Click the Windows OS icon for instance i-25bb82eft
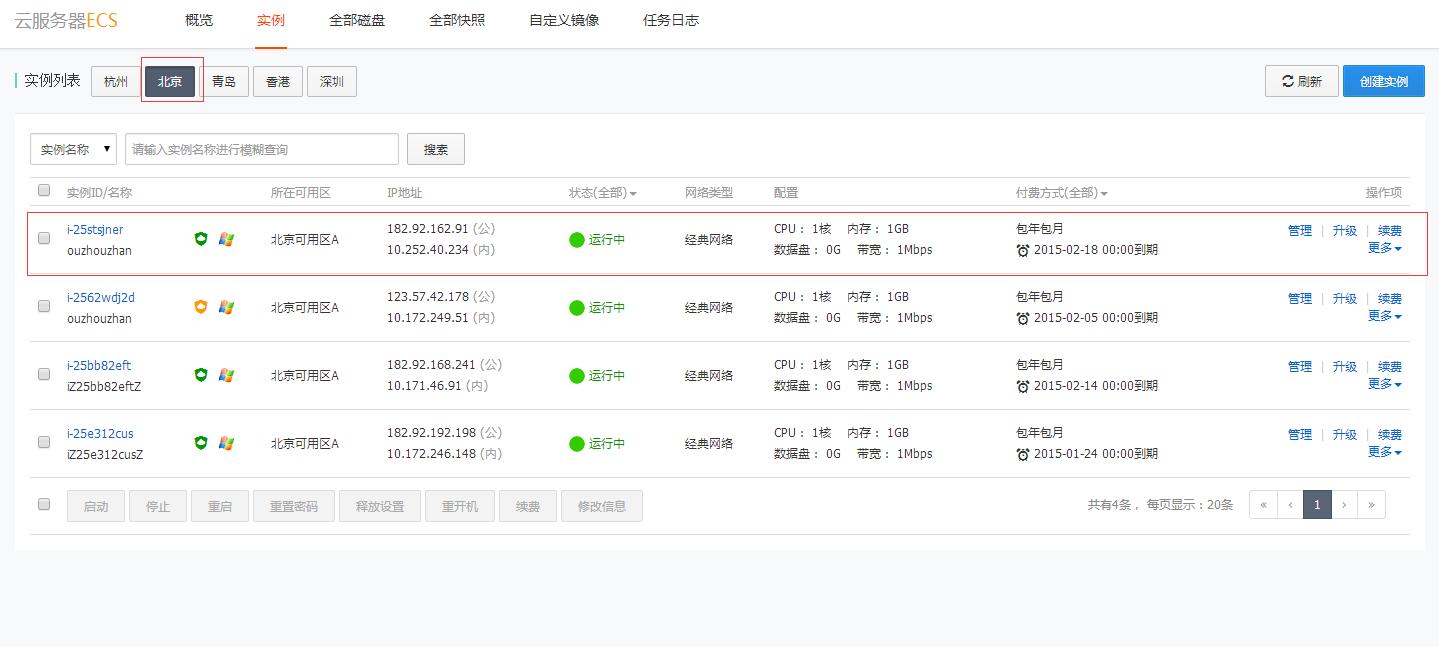The image size is (1439, 647). coord(224,374)
